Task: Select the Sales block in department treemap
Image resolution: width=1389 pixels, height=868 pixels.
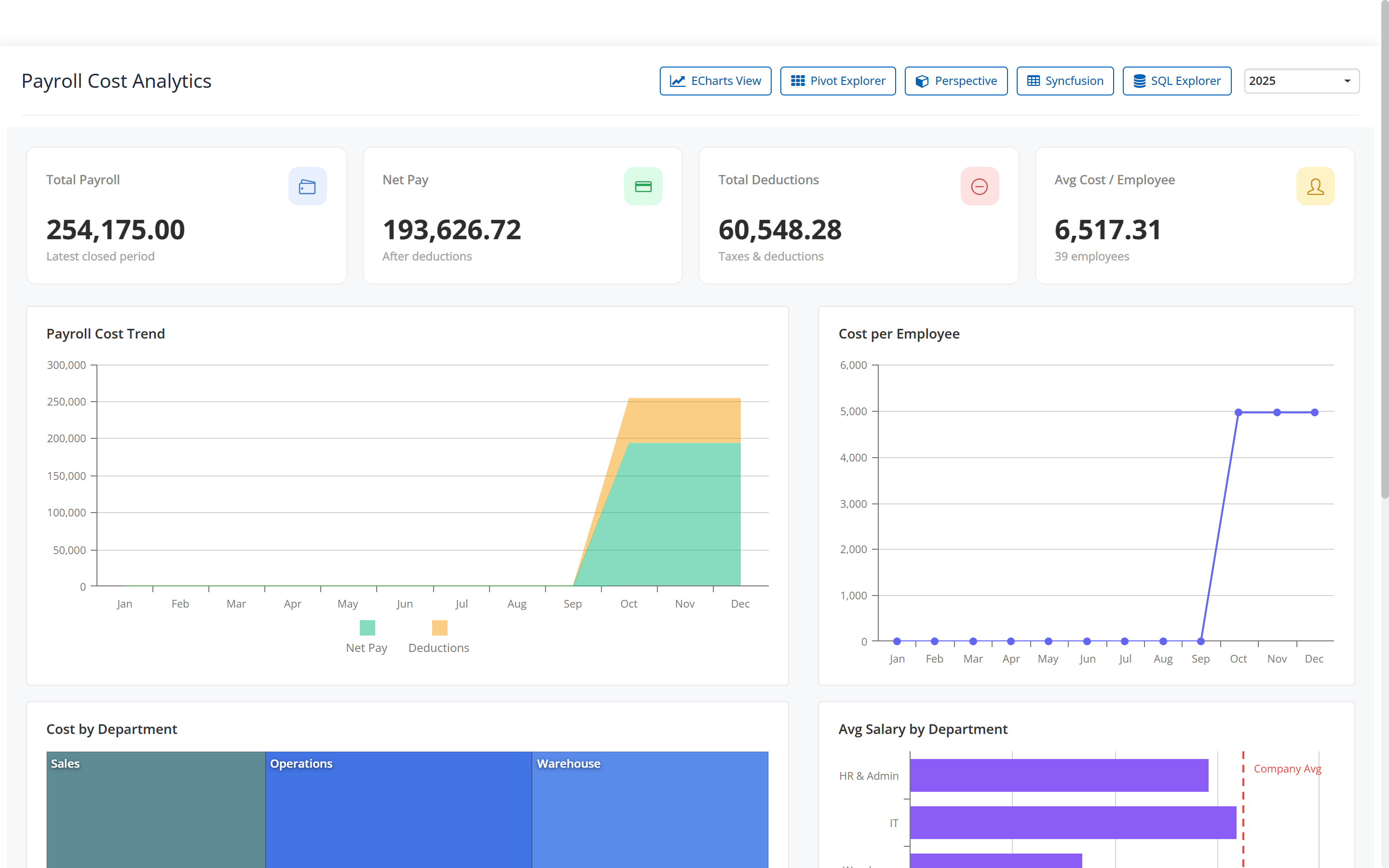Action: coord(156,810)
